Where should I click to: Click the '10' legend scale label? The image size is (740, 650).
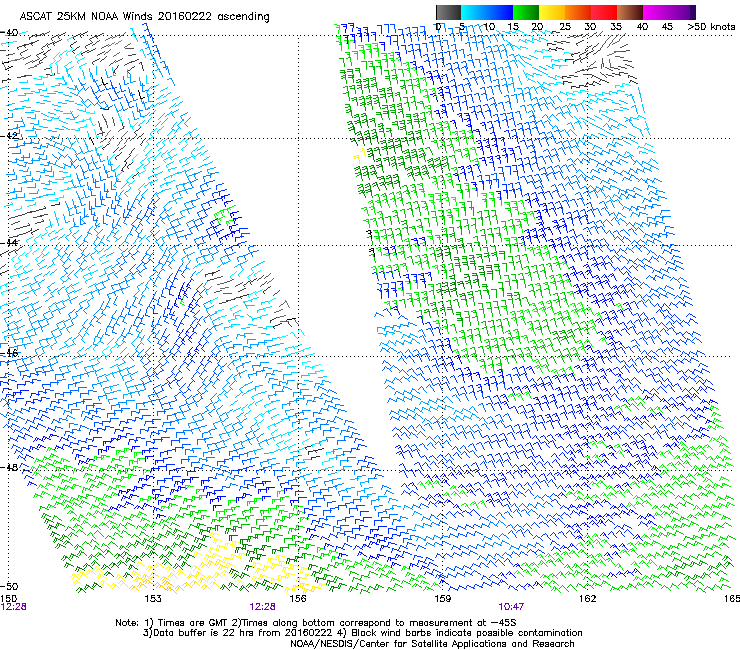click(x=489, y=27)
